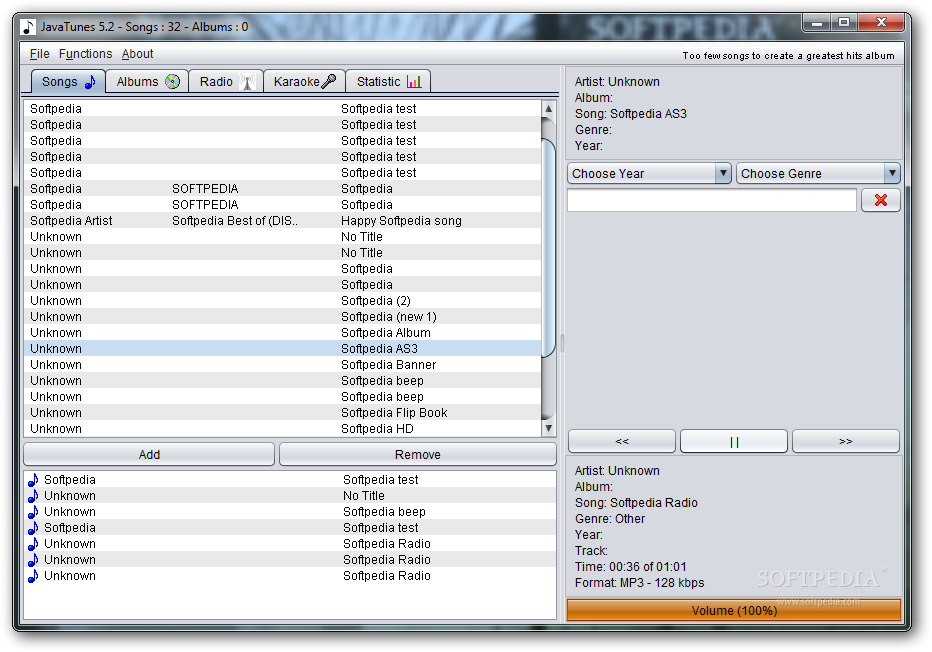Click Softpedia Best of (DIS.. album cell
The image size is (932, 652).
pos(235,221)
